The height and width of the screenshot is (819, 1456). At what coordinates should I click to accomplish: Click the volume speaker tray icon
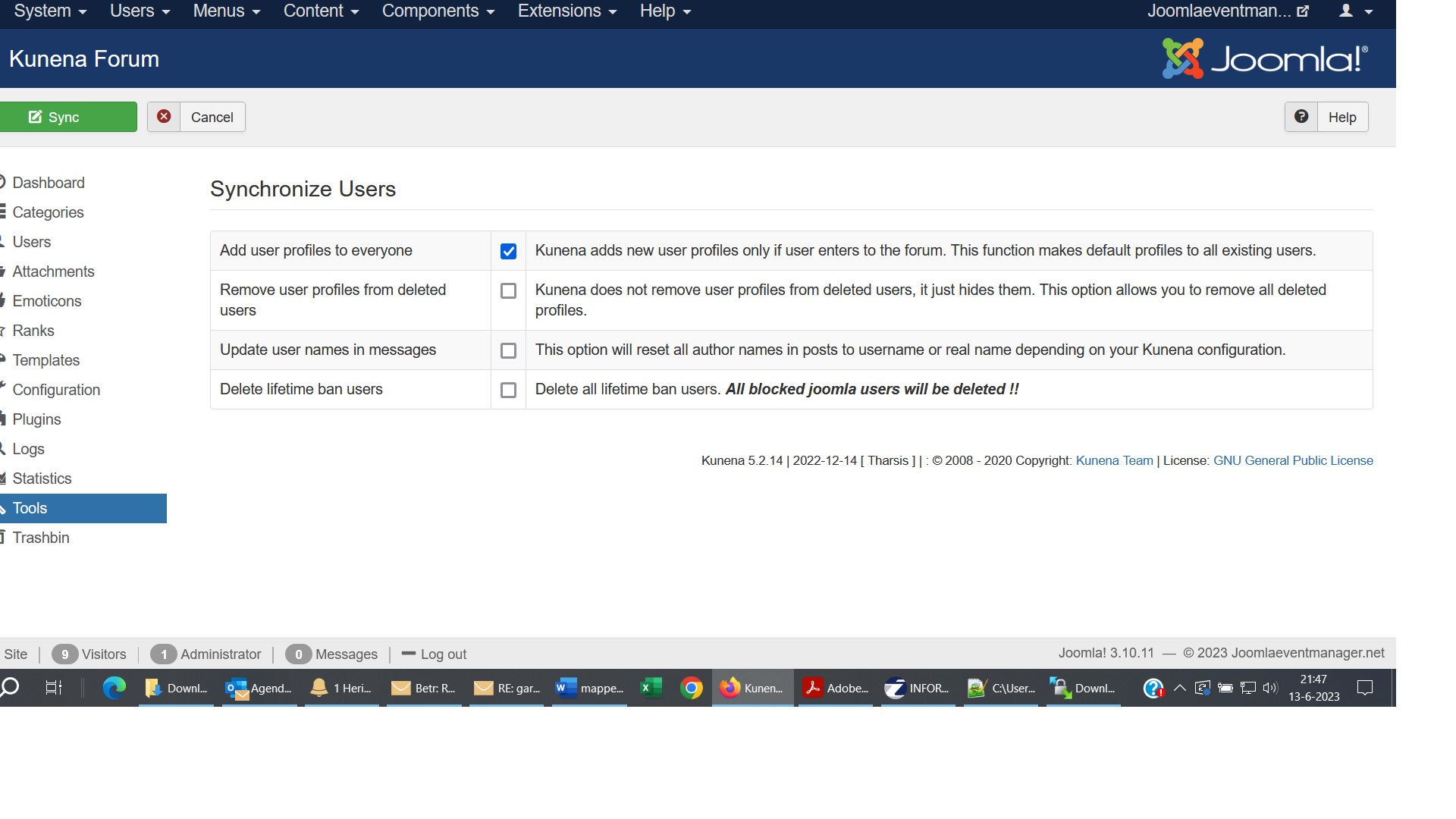pos(1270,688)
